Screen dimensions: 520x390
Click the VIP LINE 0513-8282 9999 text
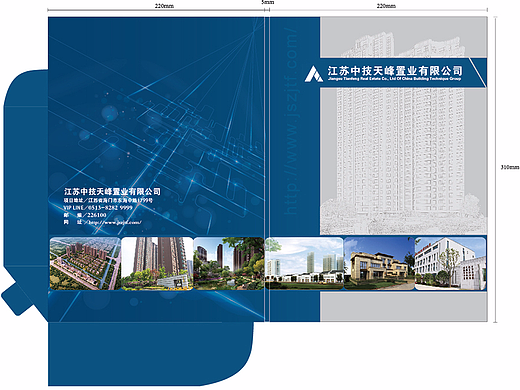click(98, 208)
